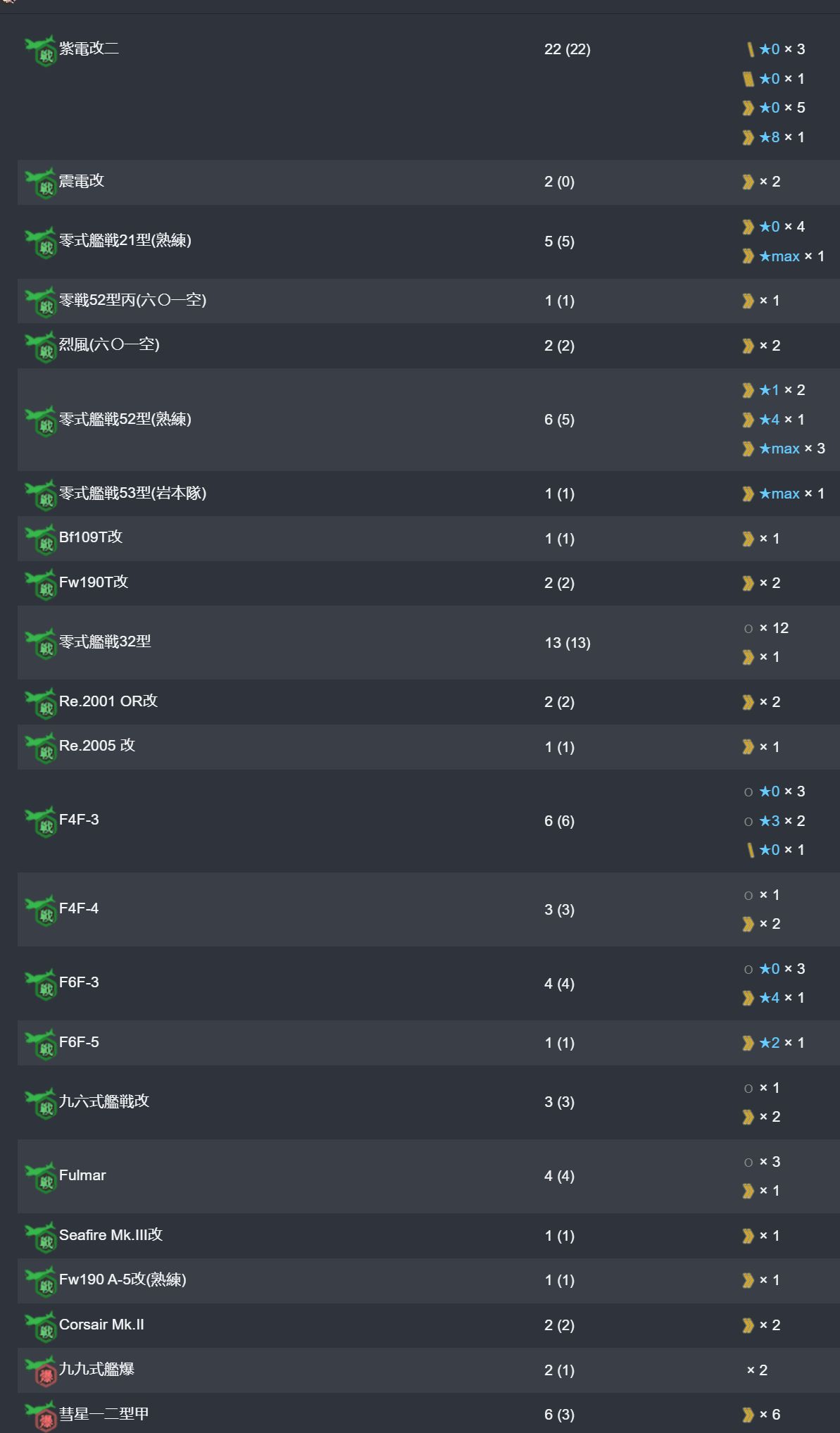
Task: Click the ★8 proficiency chevron for 紫電改二
Action: point(748,137)
